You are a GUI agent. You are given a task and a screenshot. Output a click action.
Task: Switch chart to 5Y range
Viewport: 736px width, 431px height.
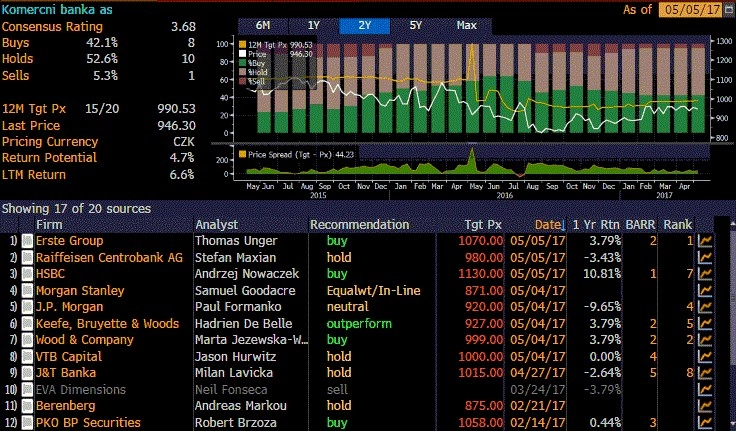(415, 26)
